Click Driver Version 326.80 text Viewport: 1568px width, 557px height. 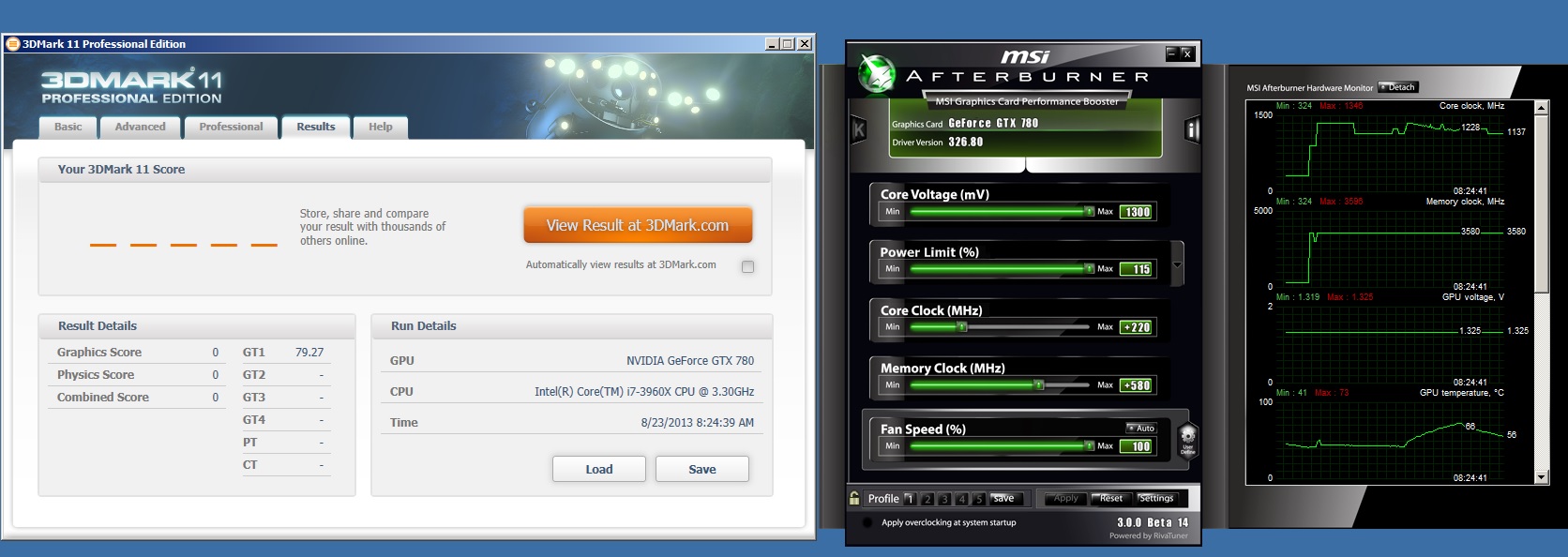938,143
